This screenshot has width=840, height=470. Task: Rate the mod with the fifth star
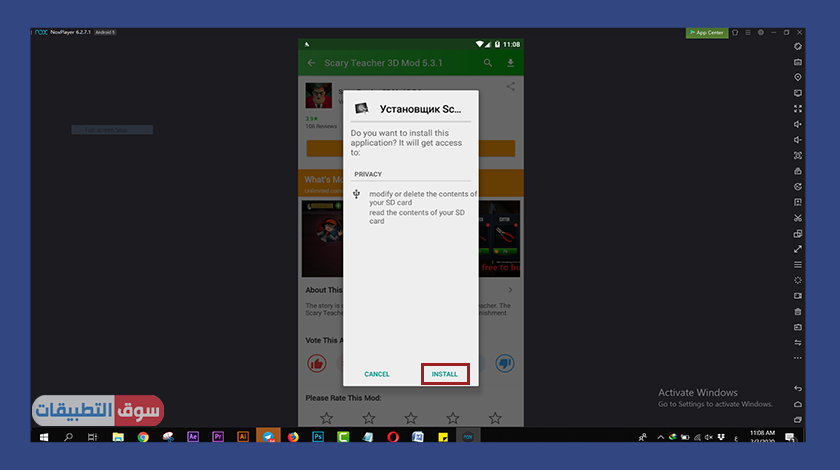pos(495,418)
